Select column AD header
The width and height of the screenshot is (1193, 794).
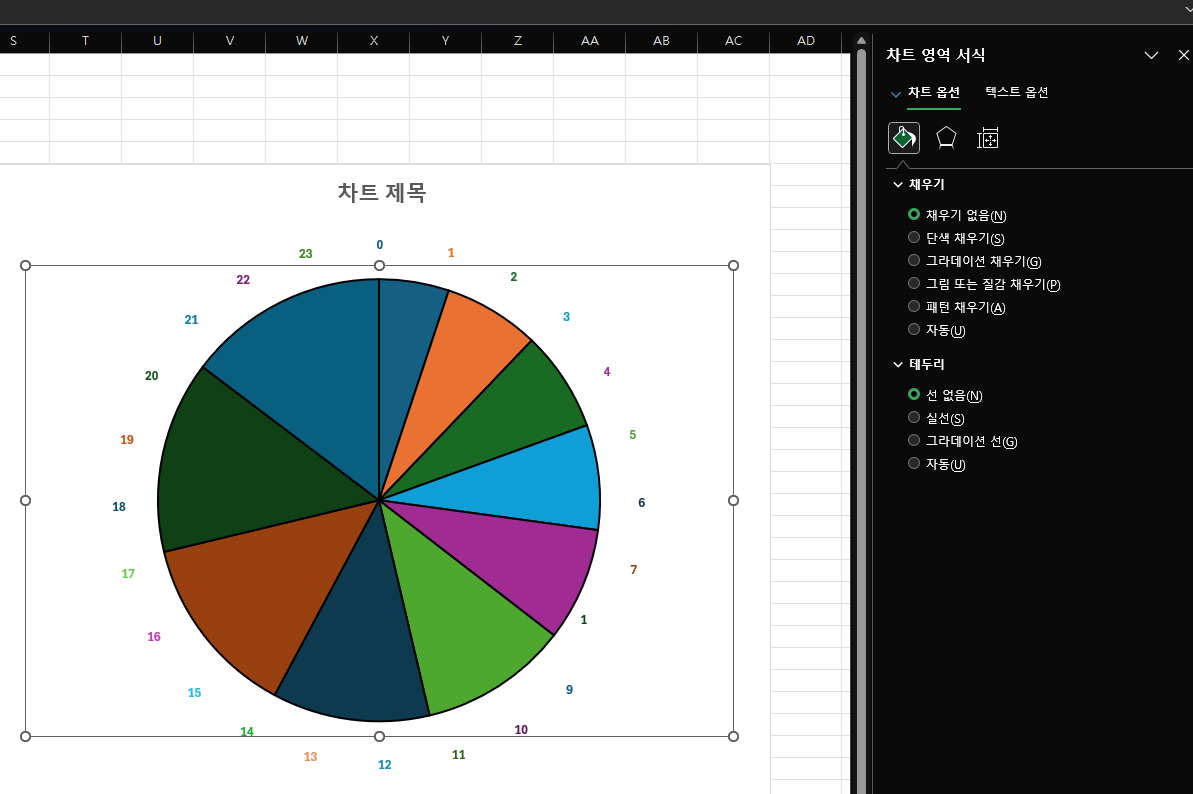pyautogui.click(x=806, y=41)
